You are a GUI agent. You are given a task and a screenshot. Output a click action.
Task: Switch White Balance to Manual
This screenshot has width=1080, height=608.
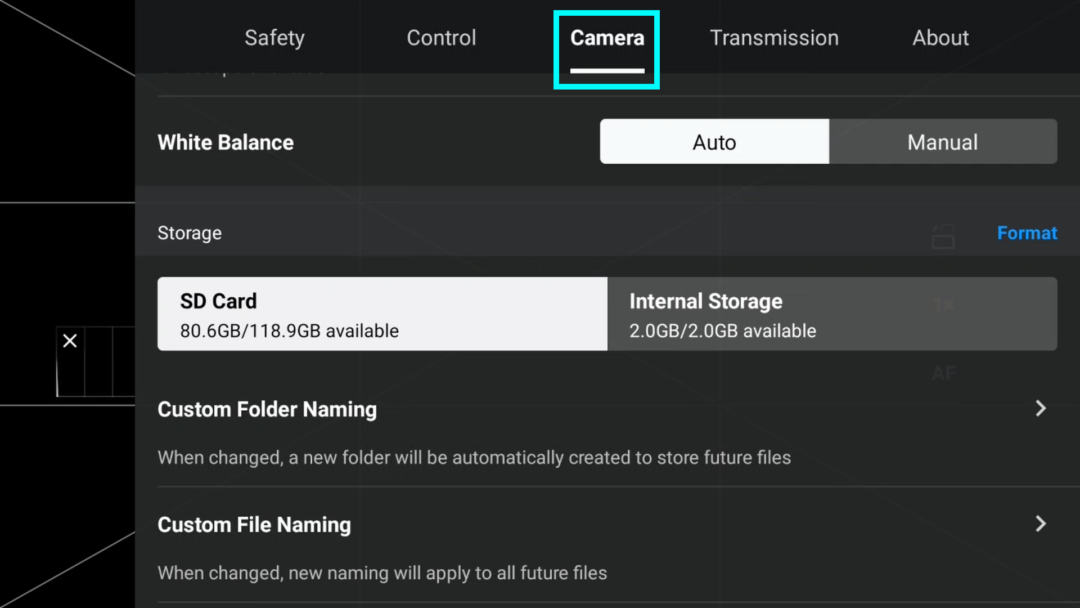pyautogui.click(x=942, y=141)
